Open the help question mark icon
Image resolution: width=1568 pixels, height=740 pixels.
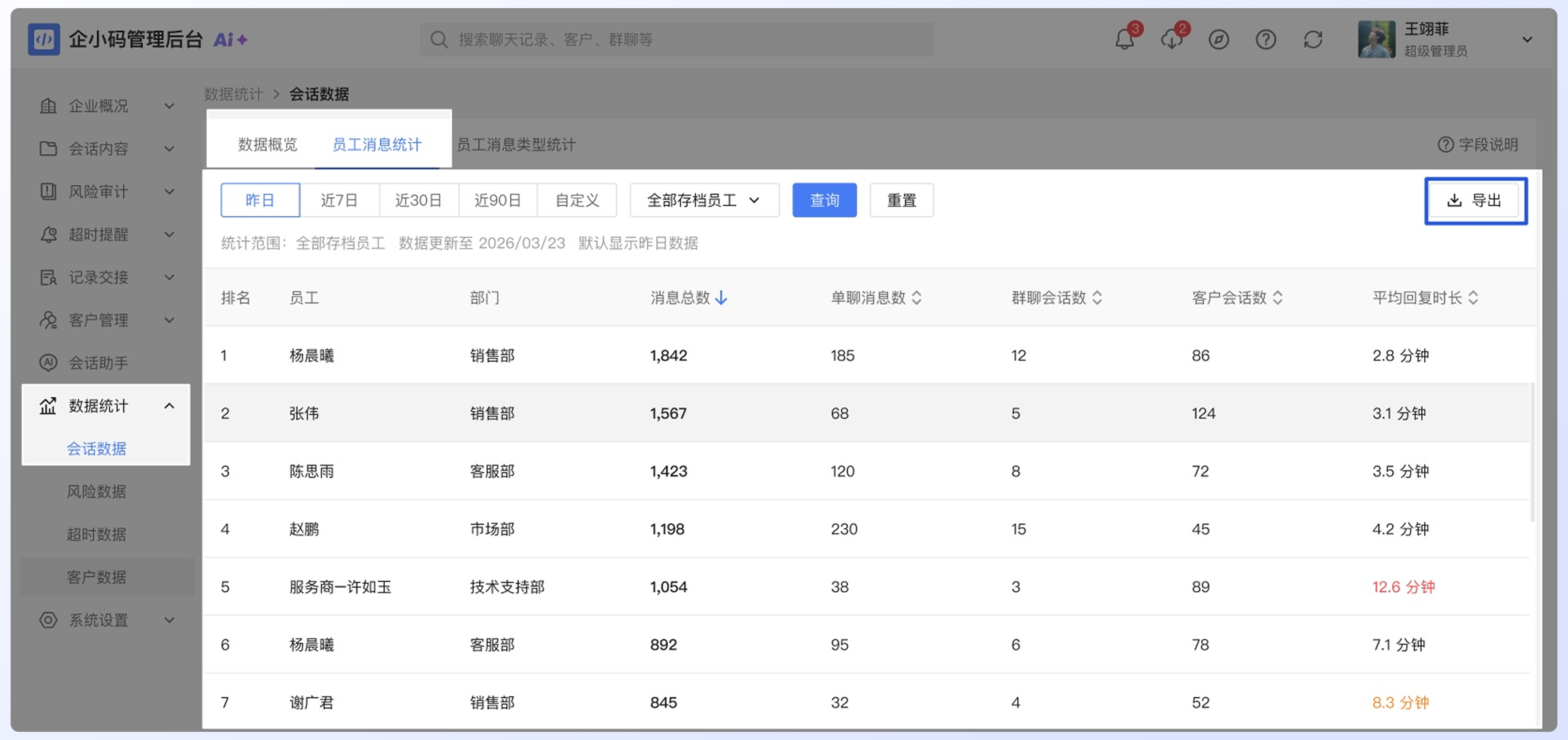pyautogui.click(x=1266, y=40)
